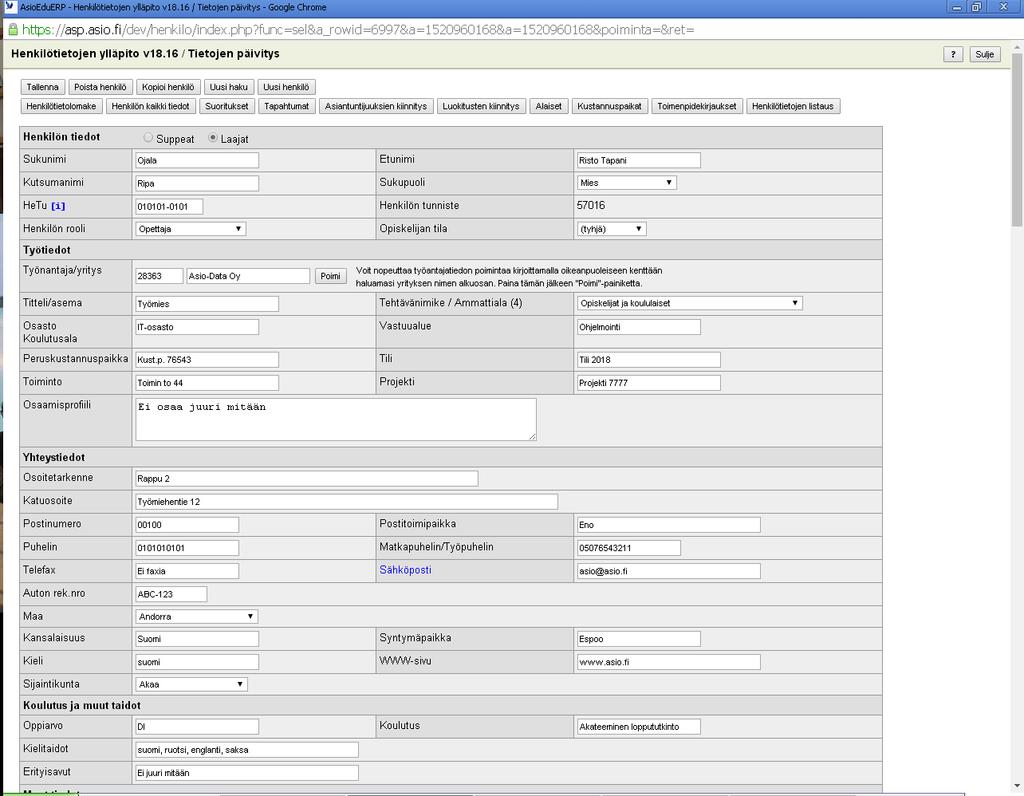Open the Sukupuoli dropdown
The image size is (1024, 796).
pos(626,183)
